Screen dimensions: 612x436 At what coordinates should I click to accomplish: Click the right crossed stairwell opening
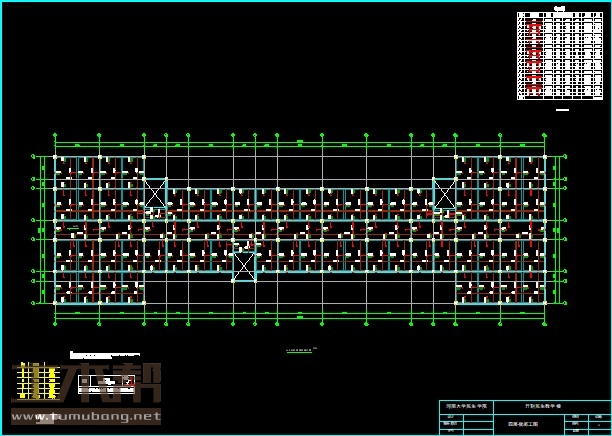444,193
